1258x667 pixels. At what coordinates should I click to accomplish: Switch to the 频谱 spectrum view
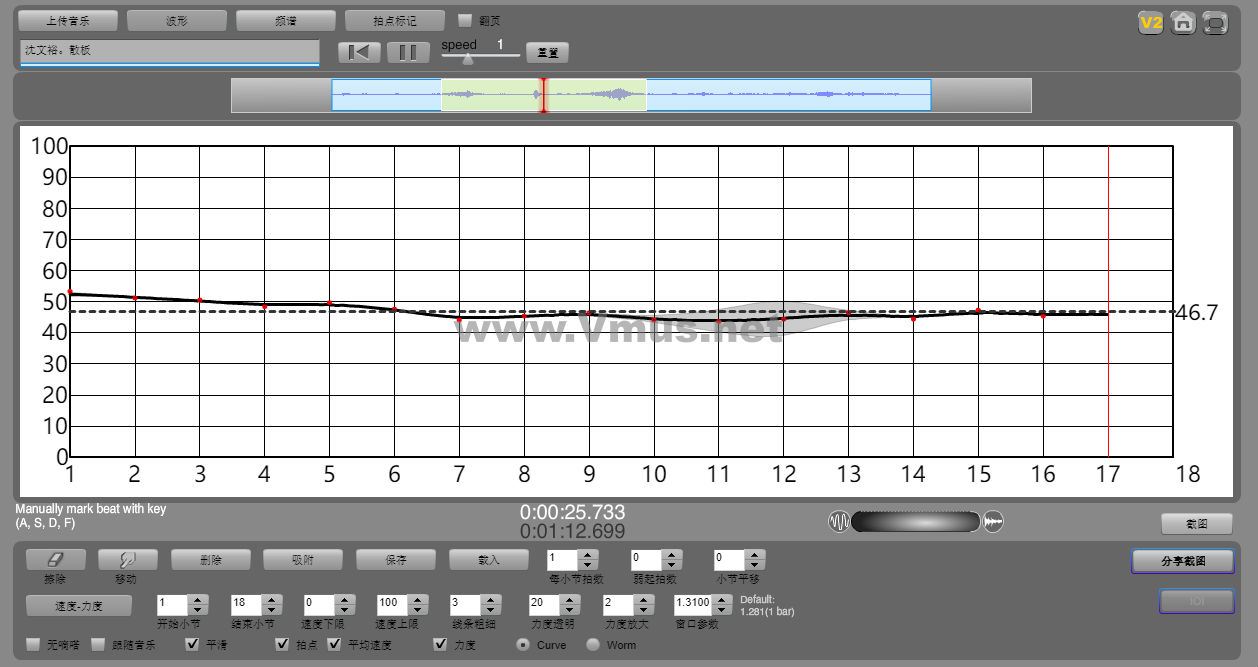(x=286, y=20)
